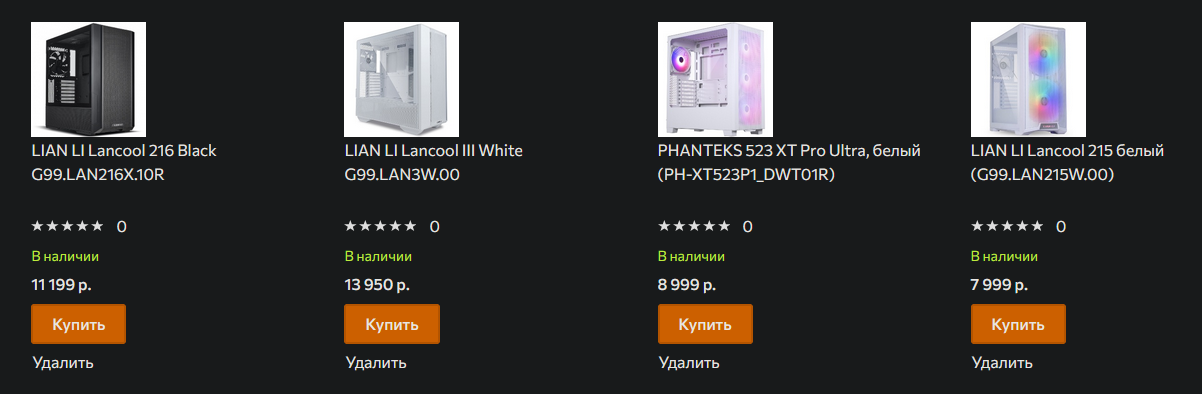Open PHANTEKS 523 XT Pro Ultra image
1202x394 pixels.
tap(715, 79)
